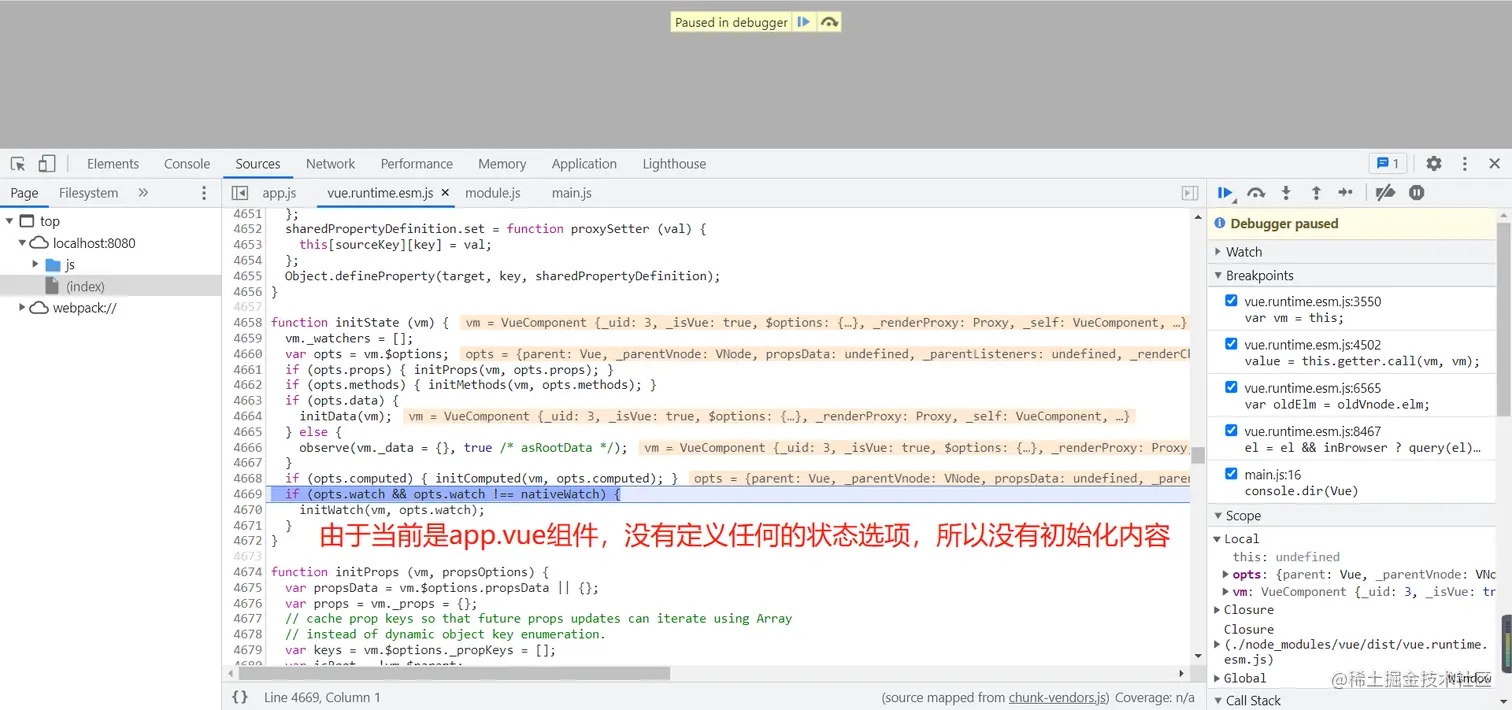Uncheck breakpoint vue.runtime.esm.js:8467
The image size is (1512, 710).
tap(1231, 430)
